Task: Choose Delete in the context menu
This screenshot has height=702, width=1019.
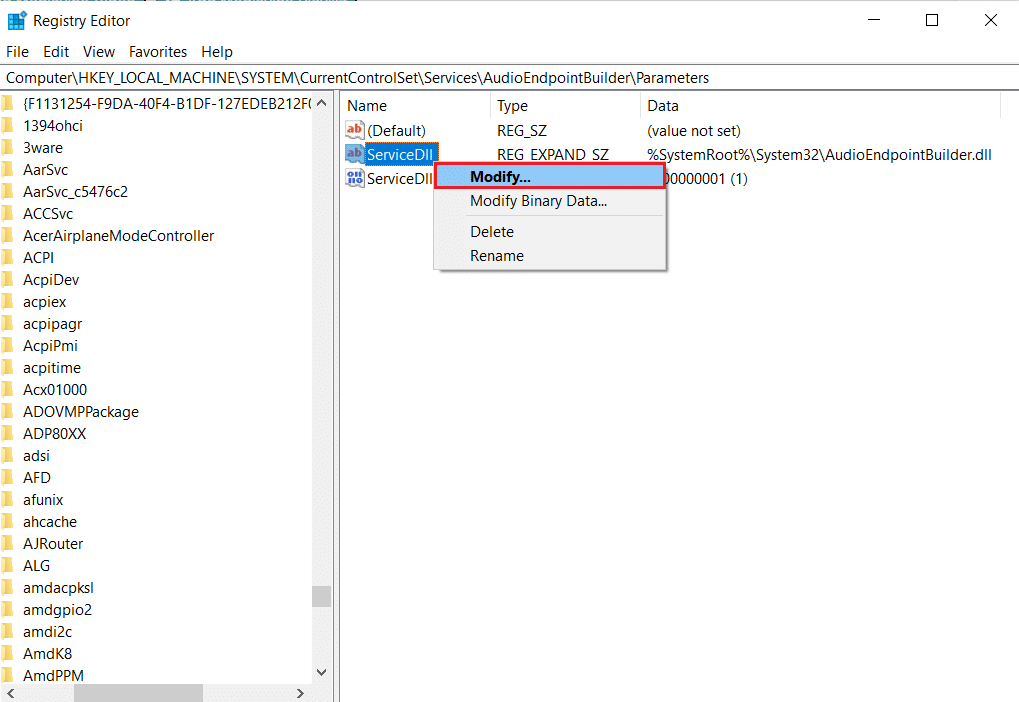Action: [x=492, y=232]
